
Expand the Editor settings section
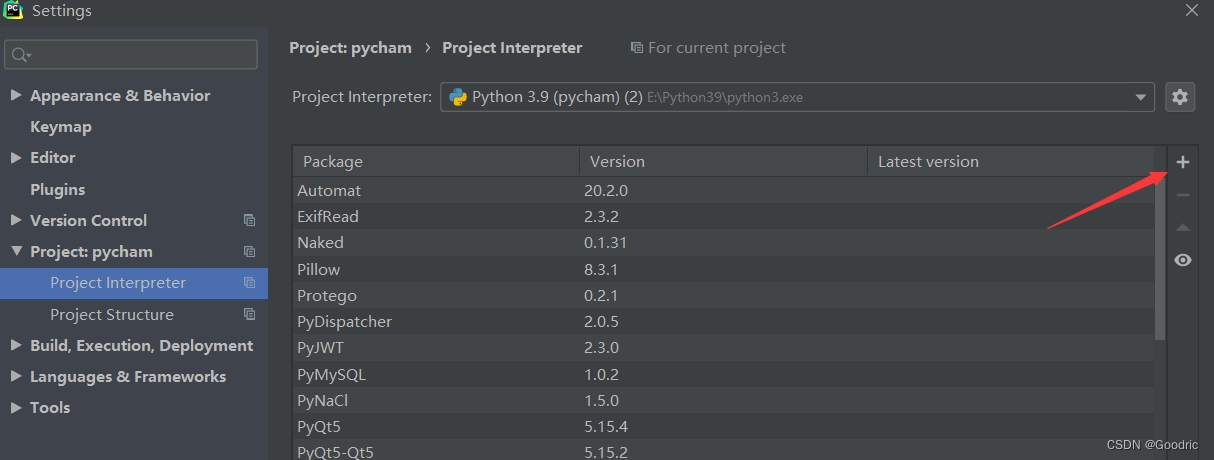click(x=16, y=158)
